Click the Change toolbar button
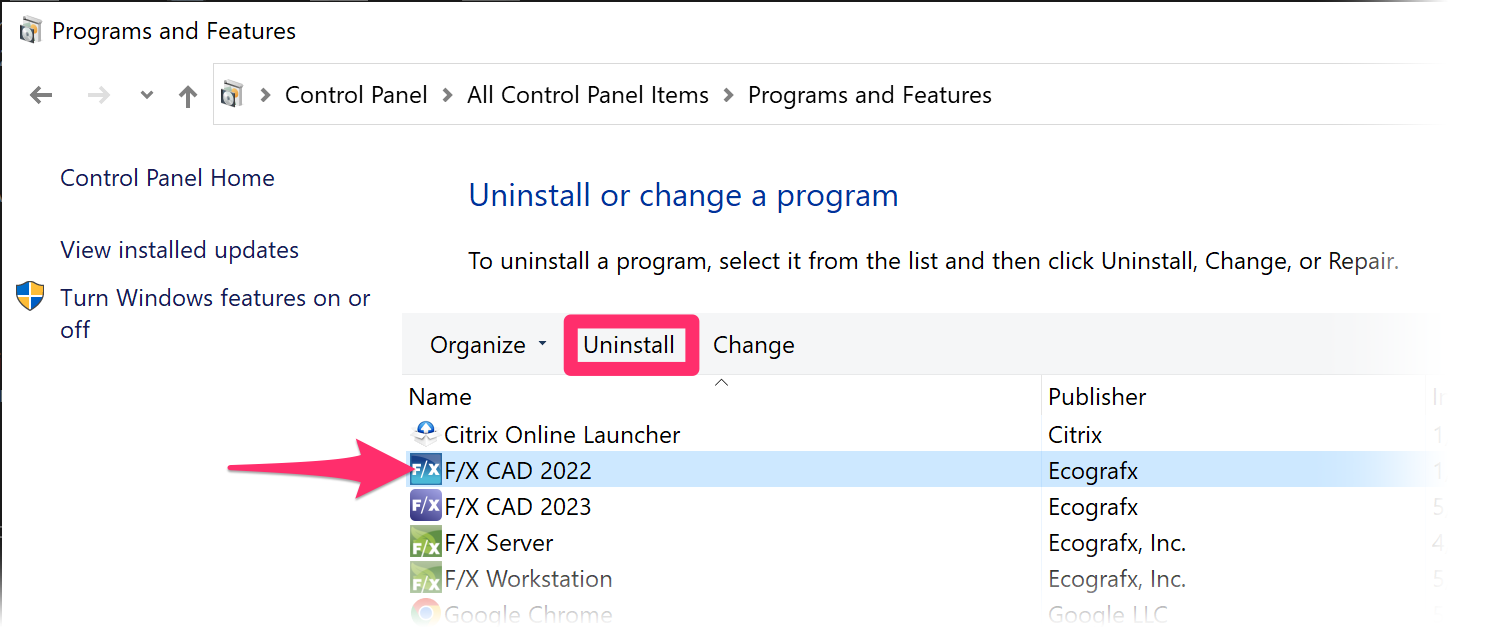The image size is (1496, 636). (754, 345)
